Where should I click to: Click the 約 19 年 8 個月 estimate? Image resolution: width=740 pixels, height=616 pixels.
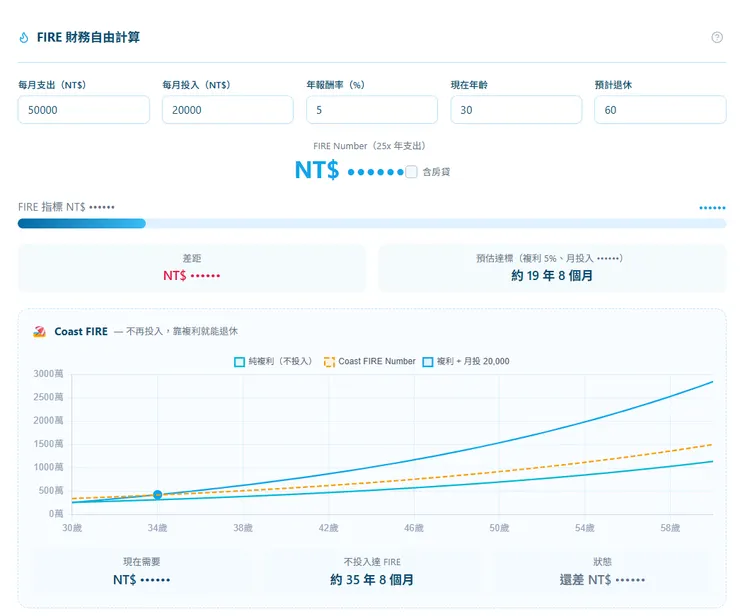[x=552, y=275]
